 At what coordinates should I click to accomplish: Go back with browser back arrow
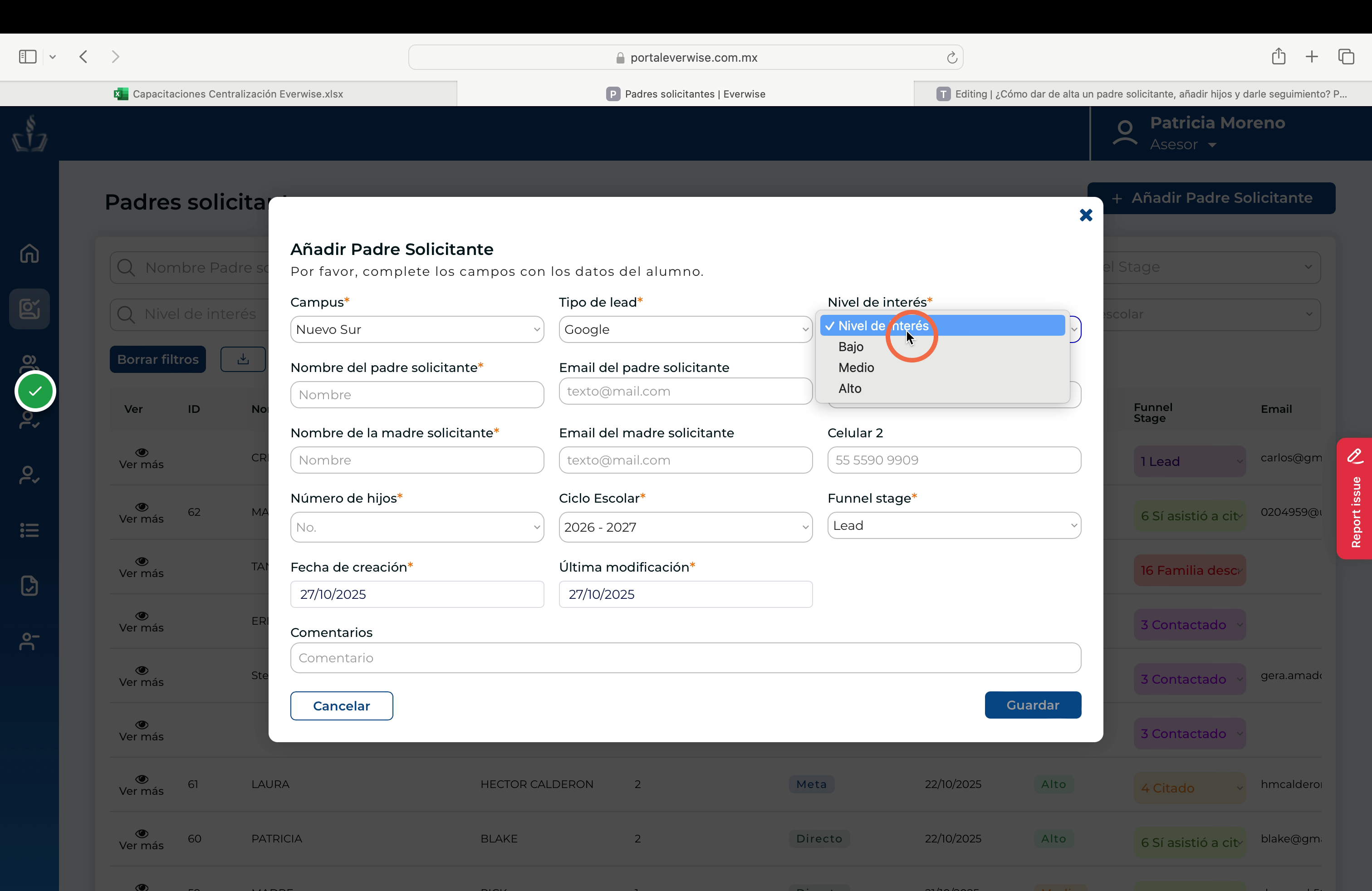click(83, 56)
